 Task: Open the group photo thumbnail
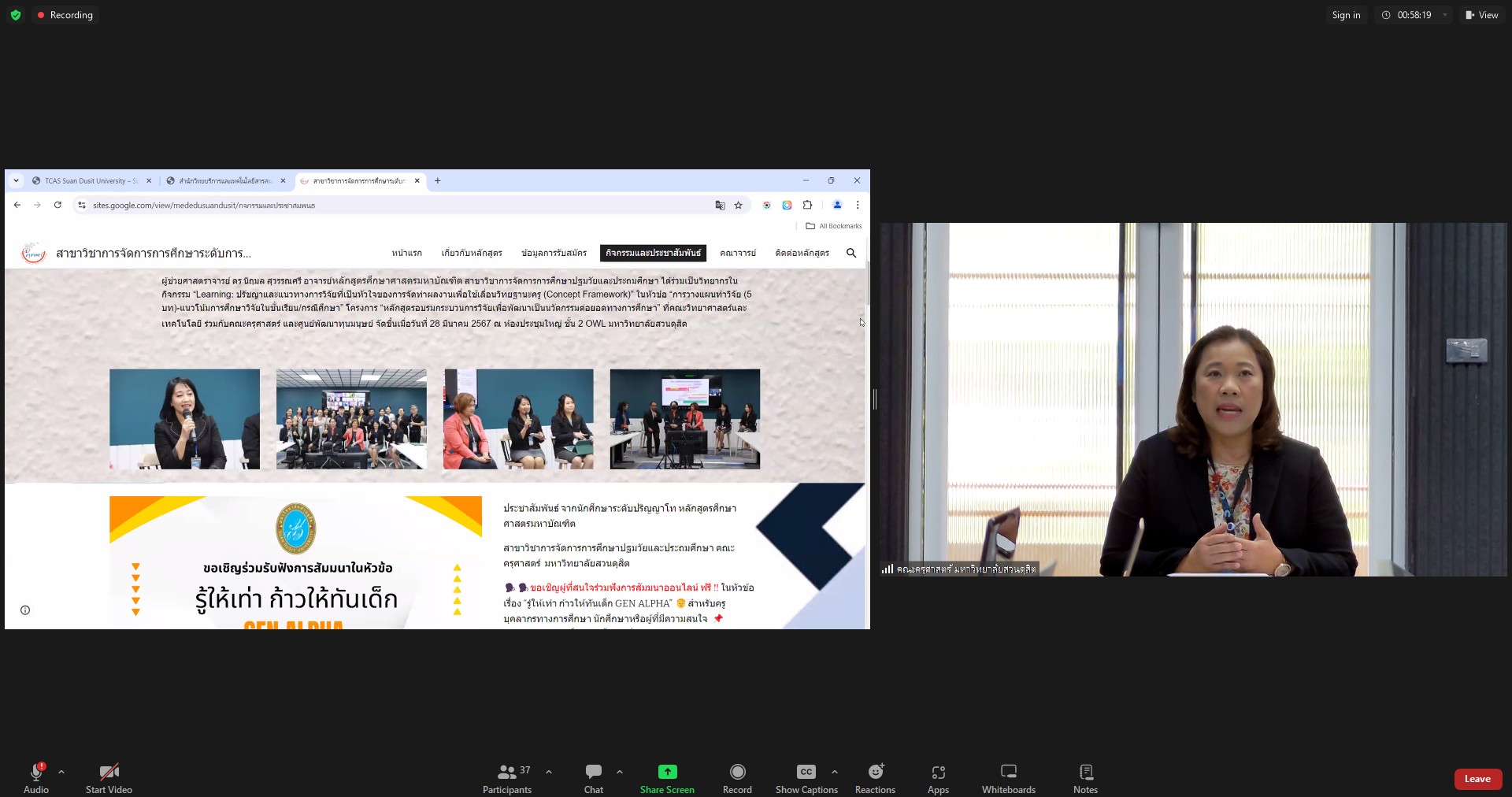351,419
